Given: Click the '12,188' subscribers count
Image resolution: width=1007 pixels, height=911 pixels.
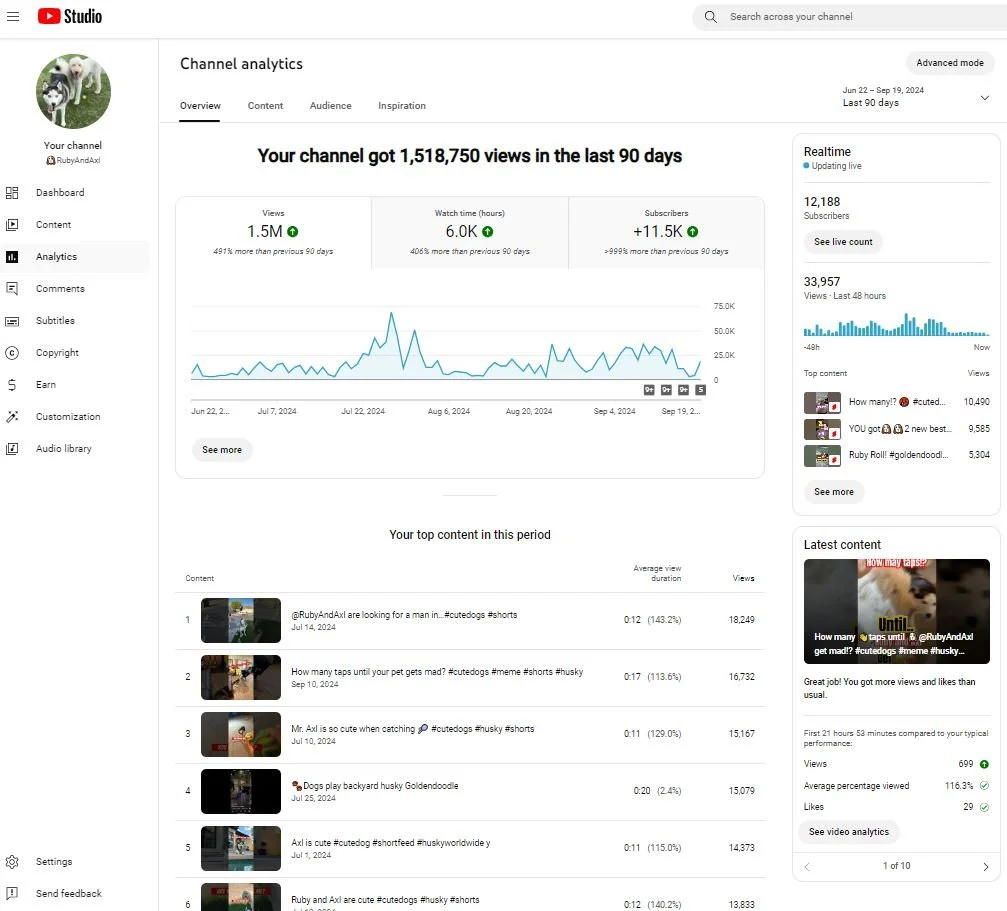Looking at the screenshot, I should (821, 202).
